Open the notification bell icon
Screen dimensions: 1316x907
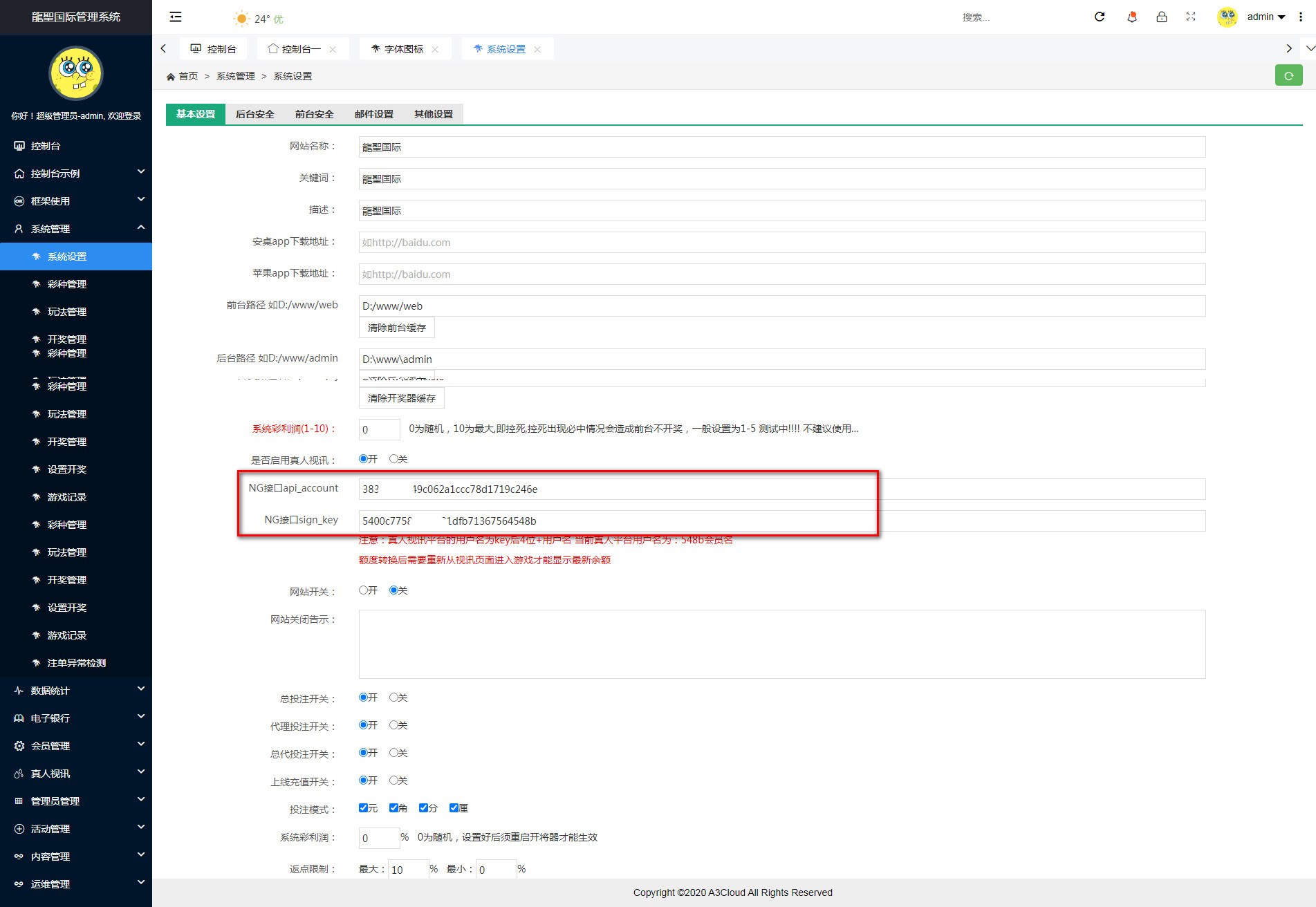[1131, 17]
